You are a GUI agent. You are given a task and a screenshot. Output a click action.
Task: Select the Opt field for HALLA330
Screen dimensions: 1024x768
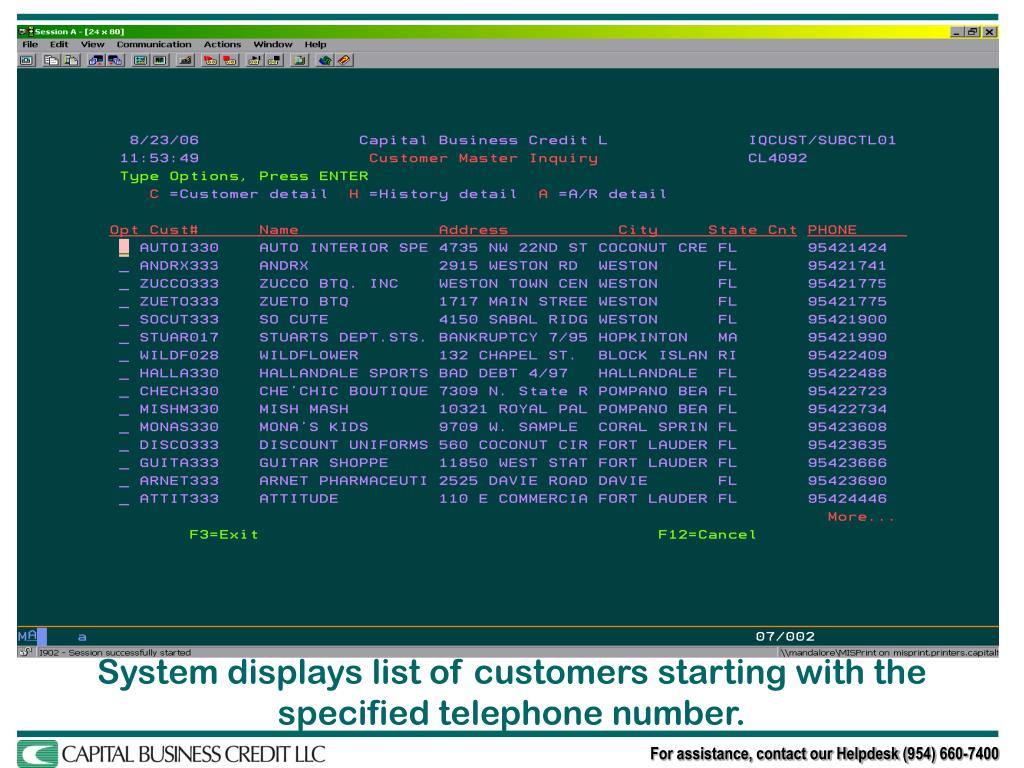tap(124, 374)
